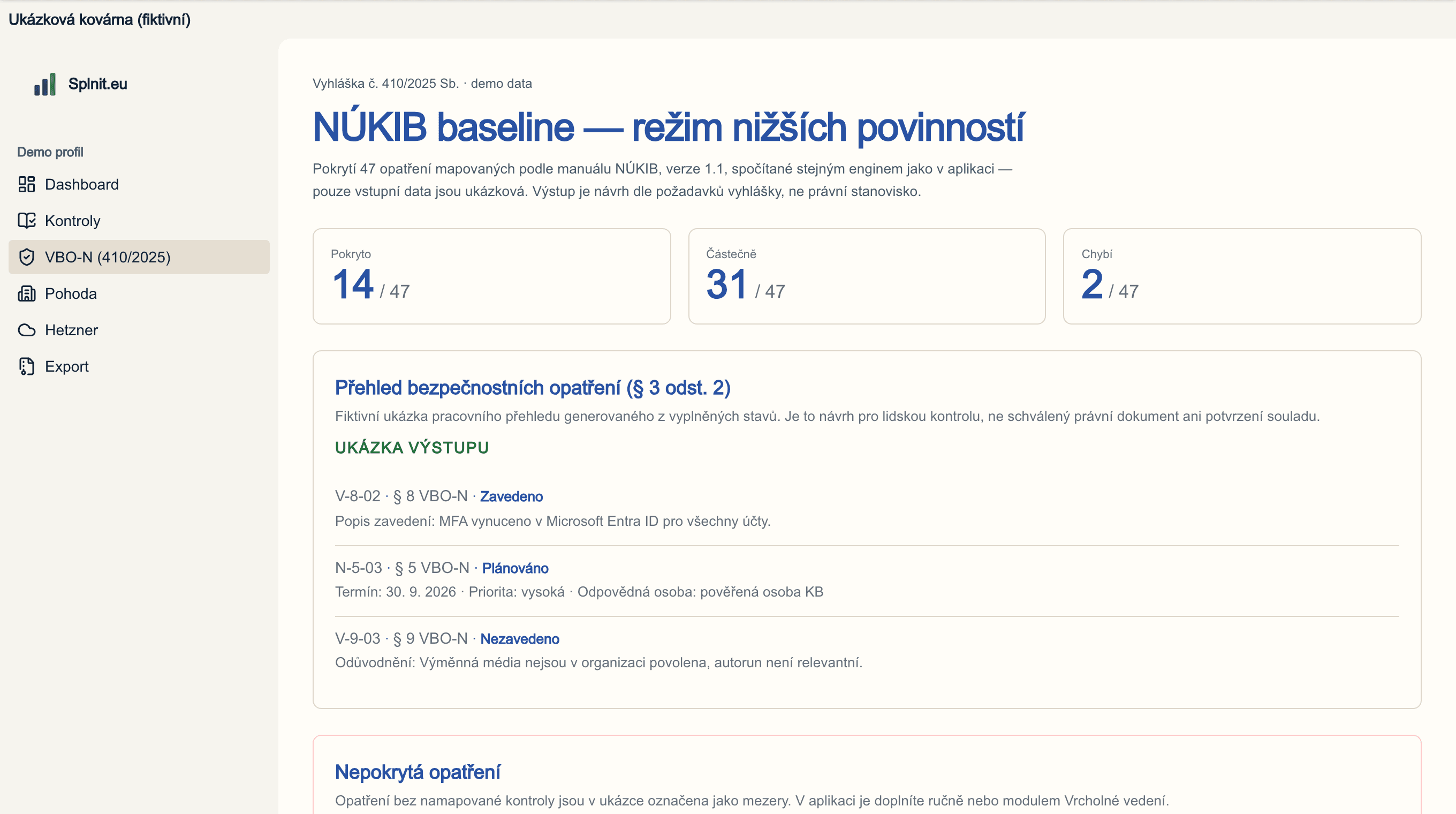Click the Demo profil section label
Screen dimensions: 1456x814
50,152
